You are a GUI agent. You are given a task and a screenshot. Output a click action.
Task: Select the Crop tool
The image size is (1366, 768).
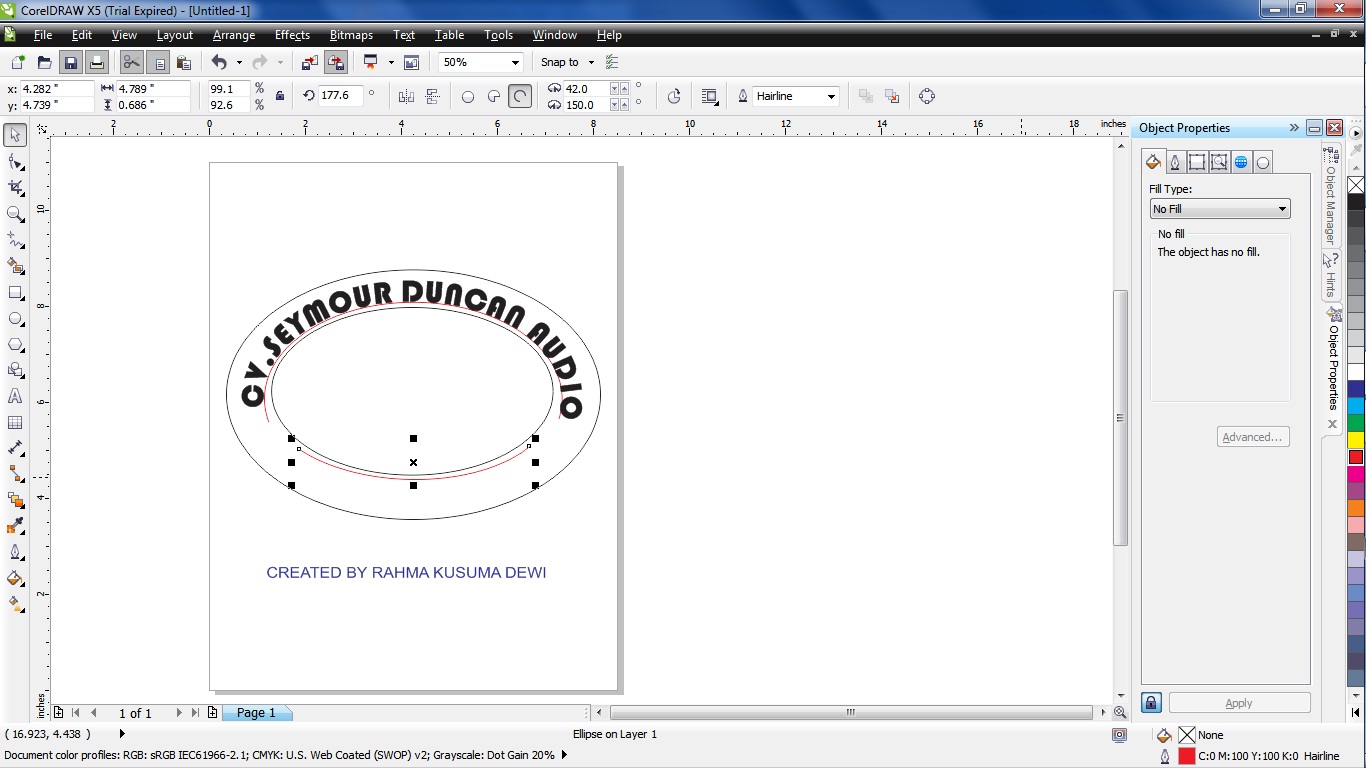pos(15,187)
